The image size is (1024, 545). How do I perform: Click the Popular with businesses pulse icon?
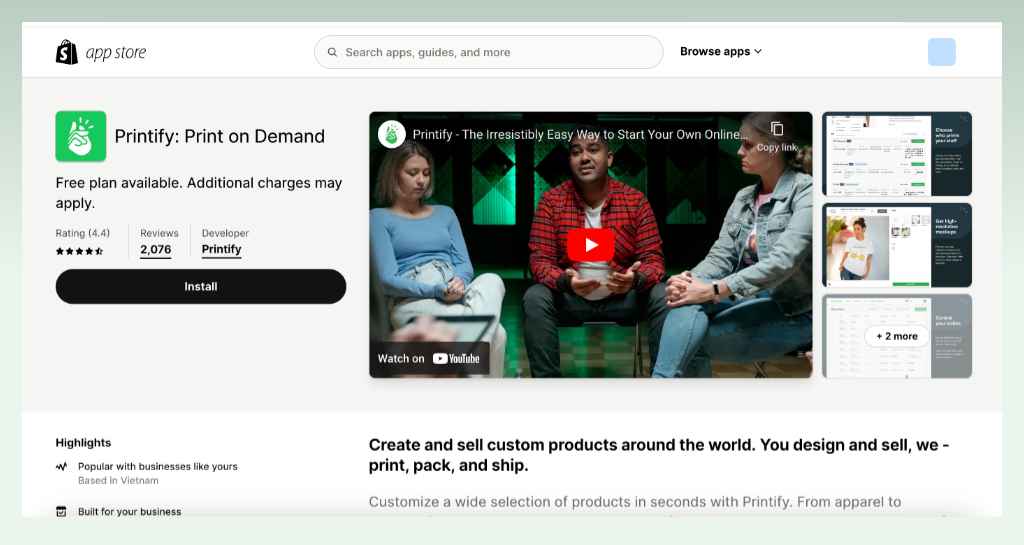point(61,467)
